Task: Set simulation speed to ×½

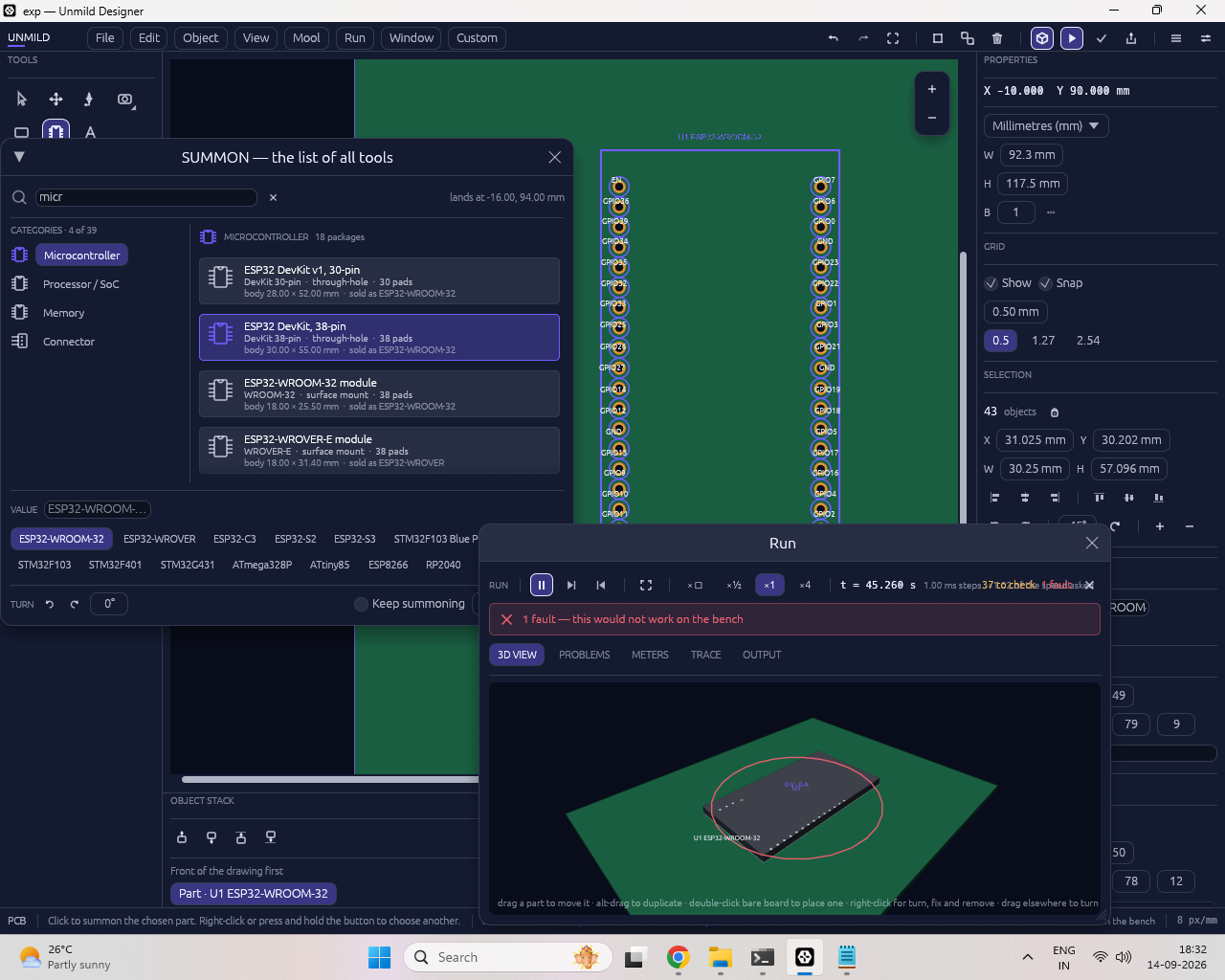Action: pyautogui.click(x=734, y=585)
